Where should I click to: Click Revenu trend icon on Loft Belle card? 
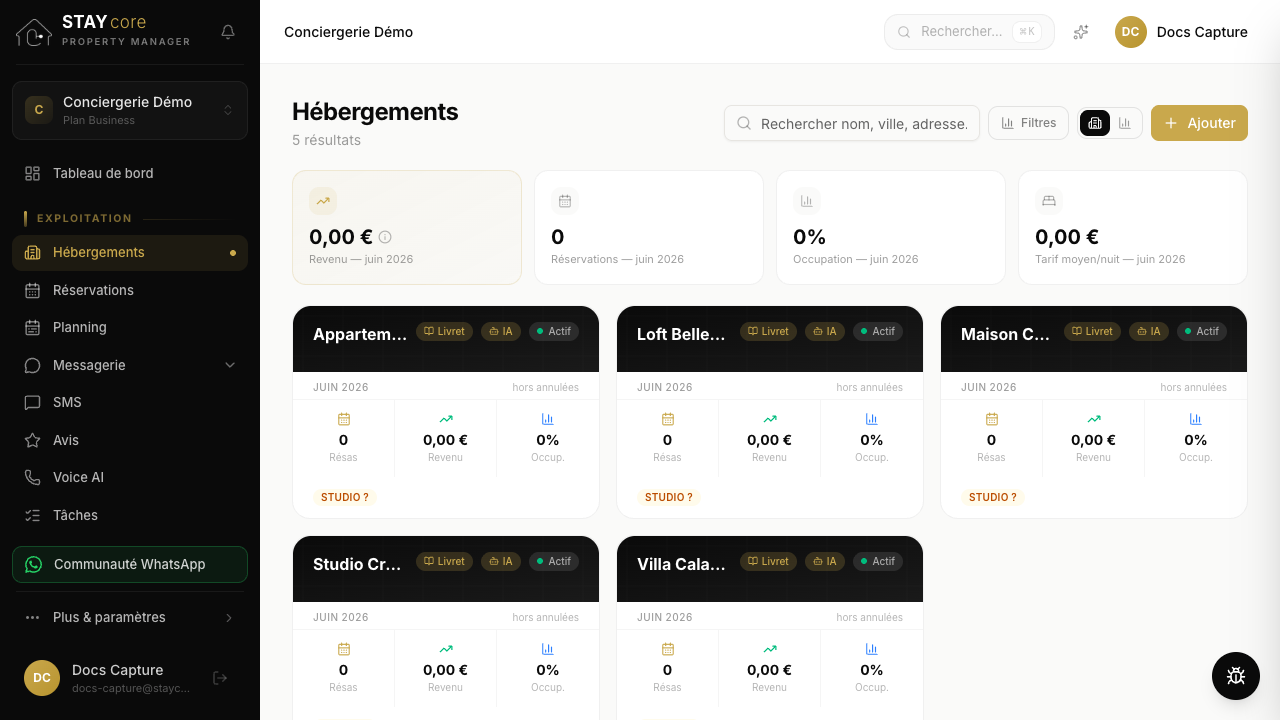(770, 419)
